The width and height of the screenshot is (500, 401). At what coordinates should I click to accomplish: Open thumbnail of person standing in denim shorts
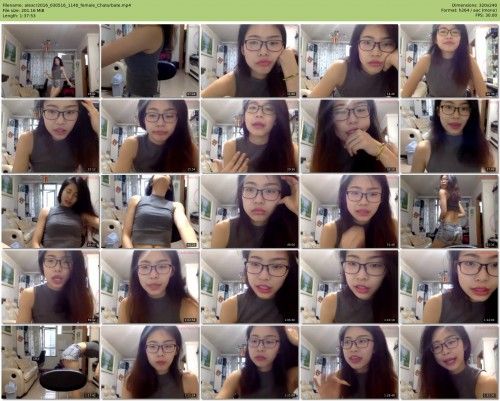click(x=449, y=211)
